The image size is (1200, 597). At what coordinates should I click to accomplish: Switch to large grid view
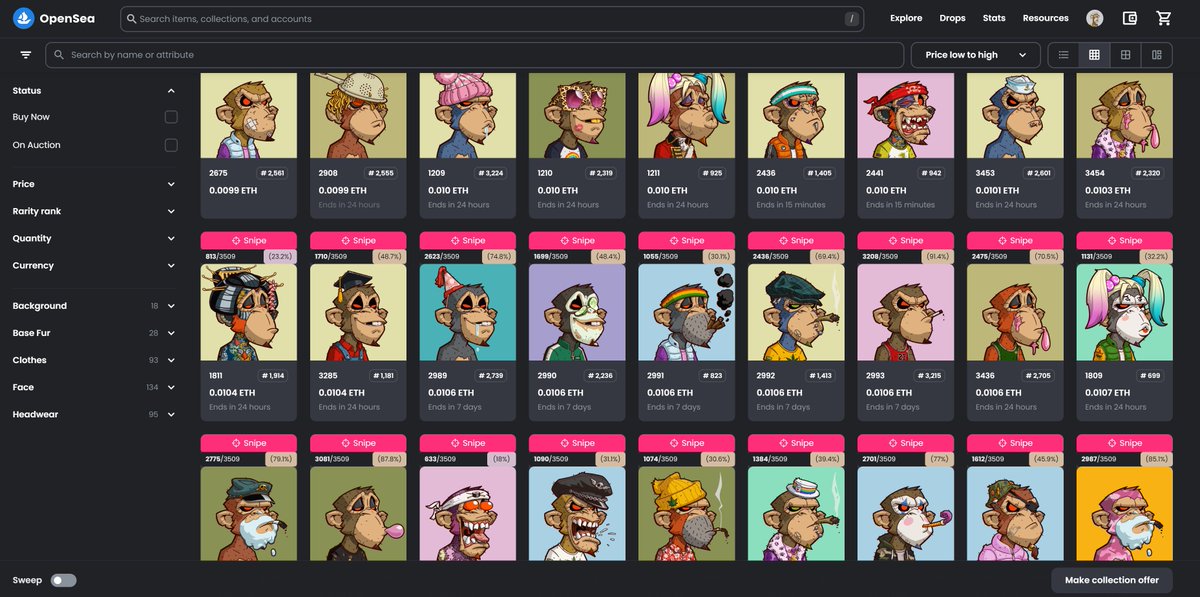[x=1125, y=55]
